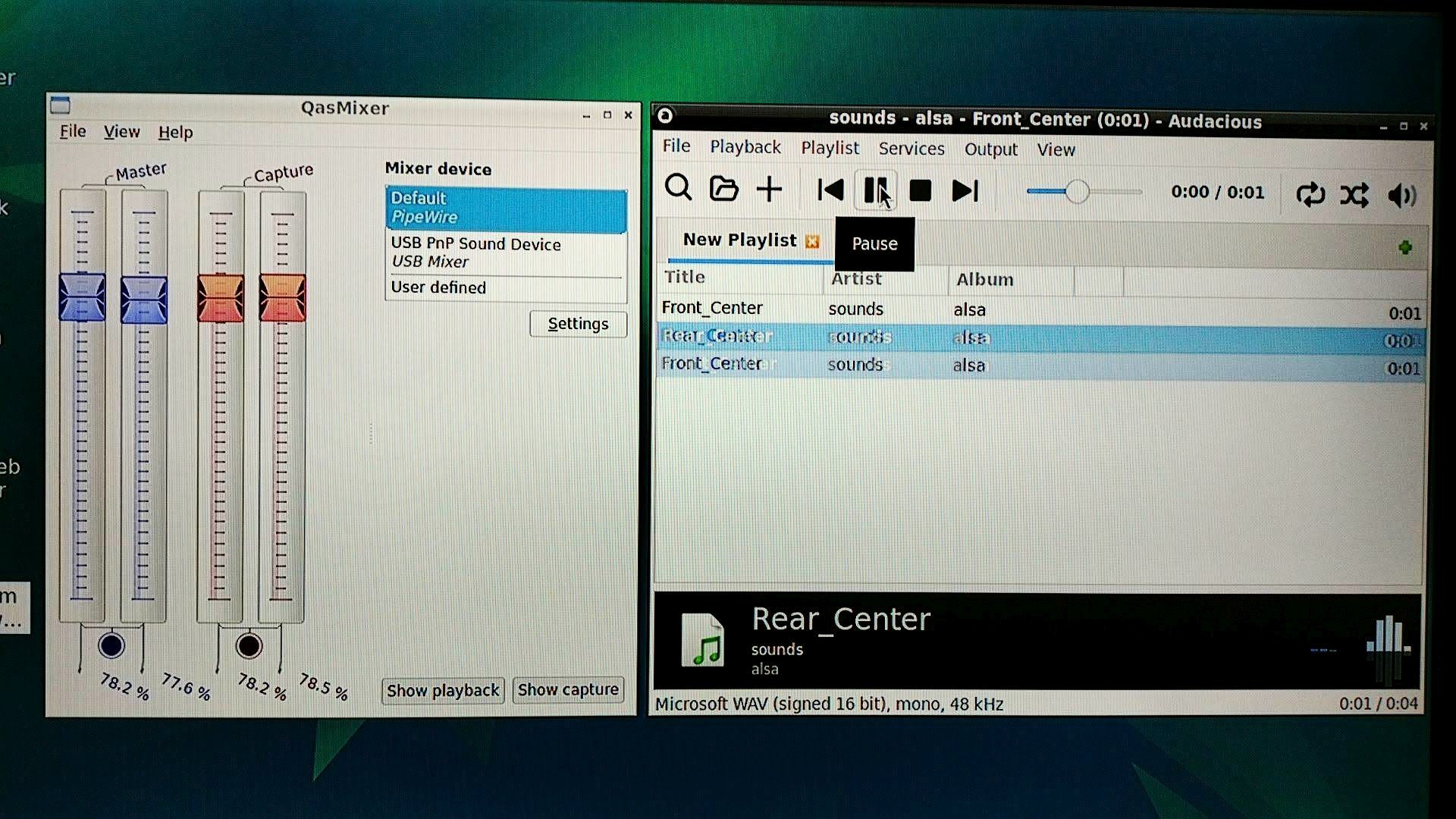The width and height of the screenshot is (1456, 819).
Task: Click the open files folder icon
Action: [x=723, y=188]
